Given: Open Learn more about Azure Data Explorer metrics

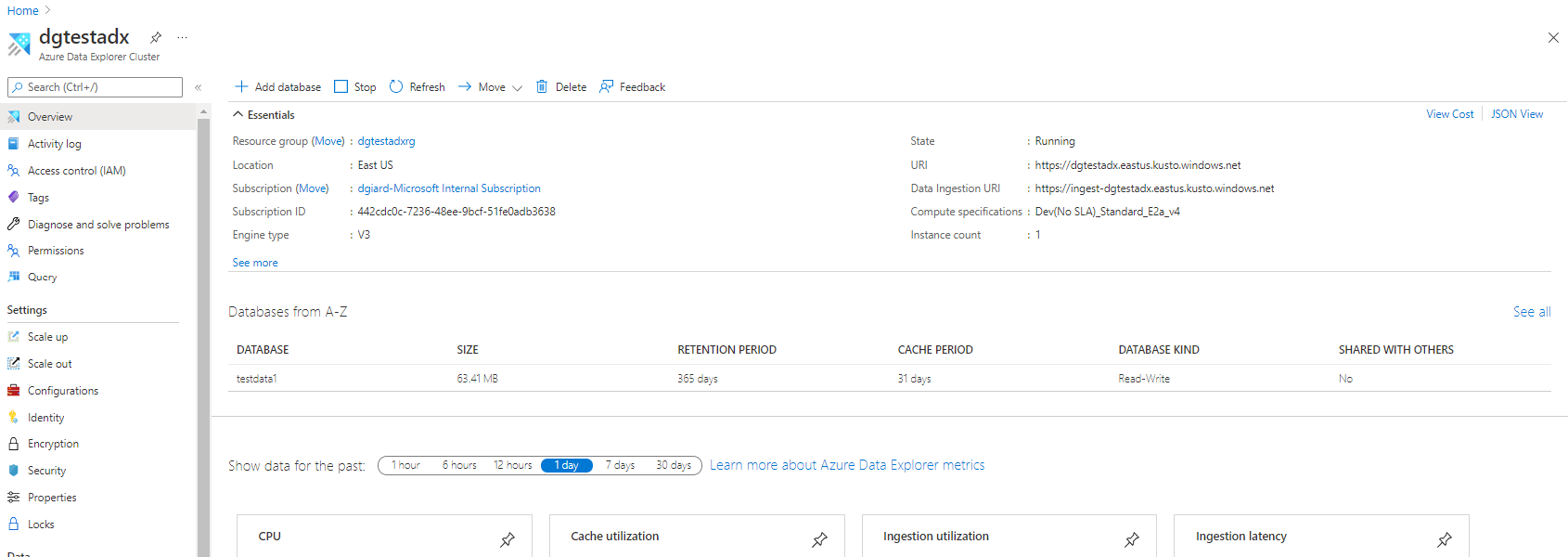Looking at the screenshot, I should click(847, 465).
